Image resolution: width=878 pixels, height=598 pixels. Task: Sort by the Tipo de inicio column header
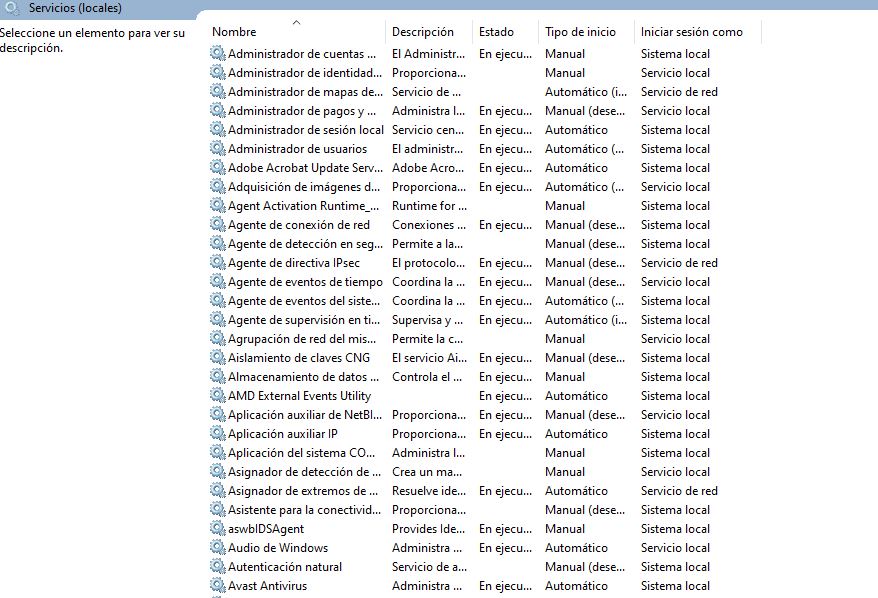coord(580,32)
